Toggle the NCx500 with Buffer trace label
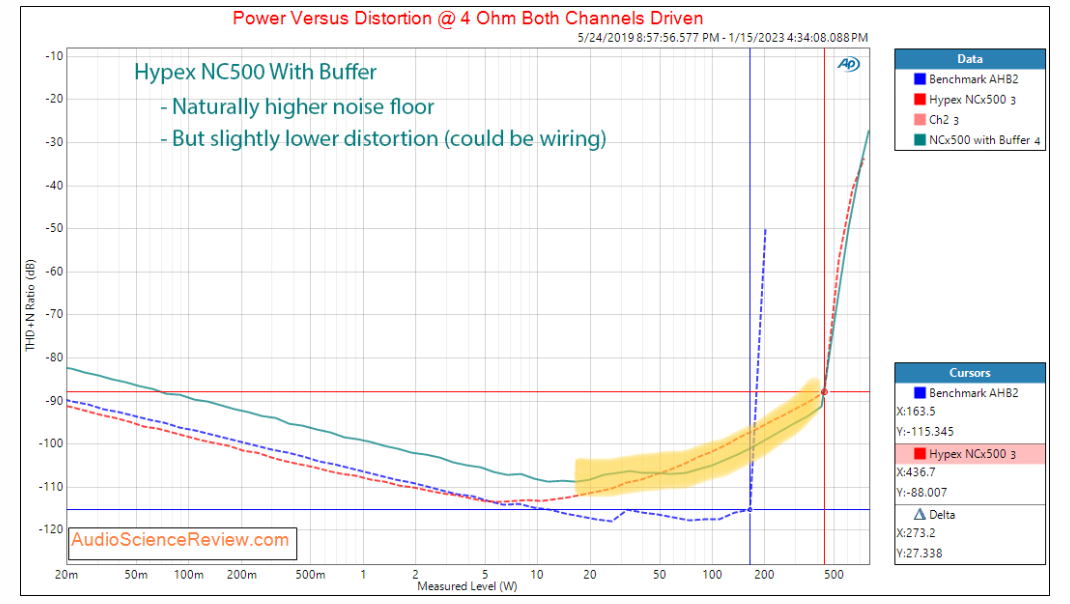 point(985,141)
